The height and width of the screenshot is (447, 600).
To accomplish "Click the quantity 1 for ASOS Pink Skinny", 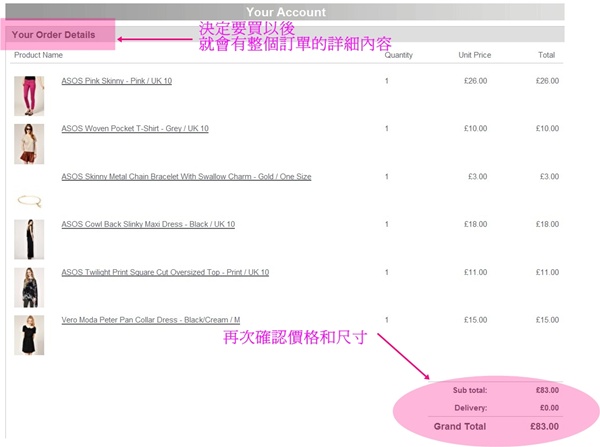I will coord(387,81).
